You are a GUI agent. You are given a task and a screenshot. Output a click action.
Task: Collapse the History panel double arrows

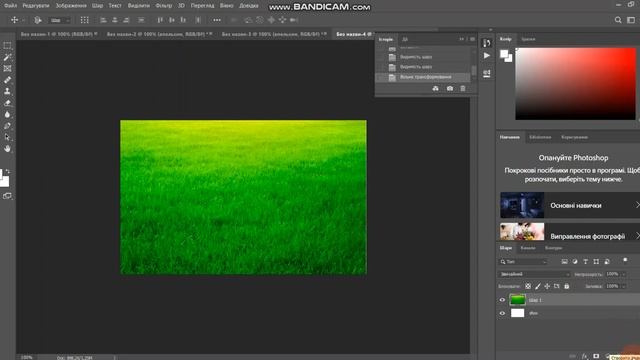462,39
